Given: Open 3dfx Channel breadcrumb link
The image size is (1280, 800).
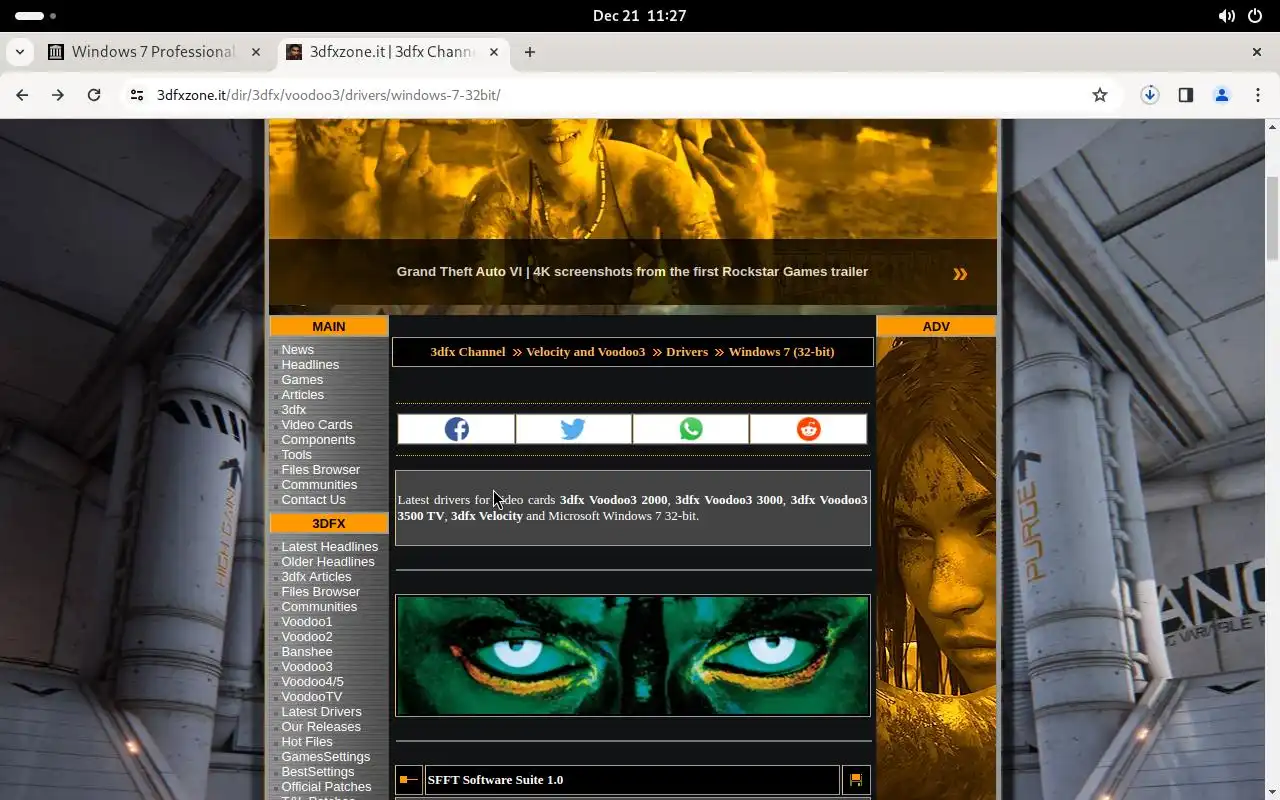Looking at the screenshot, I should tap(467, 352).
